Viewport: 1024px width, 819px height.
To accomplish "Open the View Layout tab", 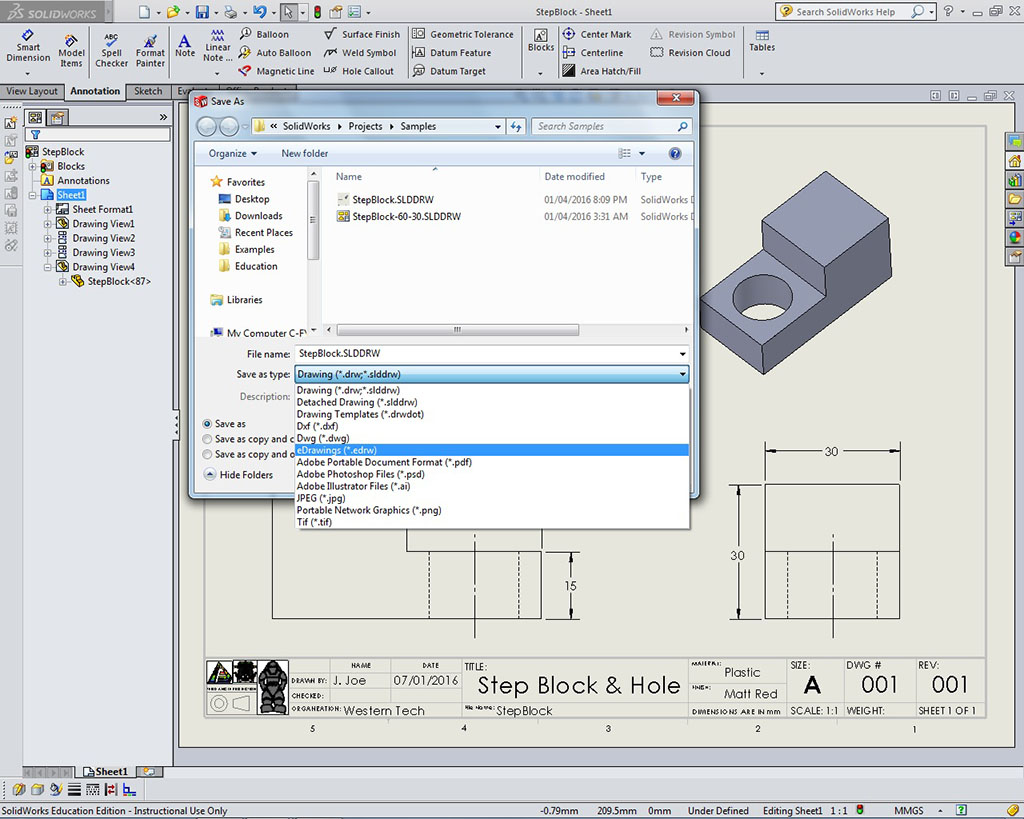I will point(32,91).
